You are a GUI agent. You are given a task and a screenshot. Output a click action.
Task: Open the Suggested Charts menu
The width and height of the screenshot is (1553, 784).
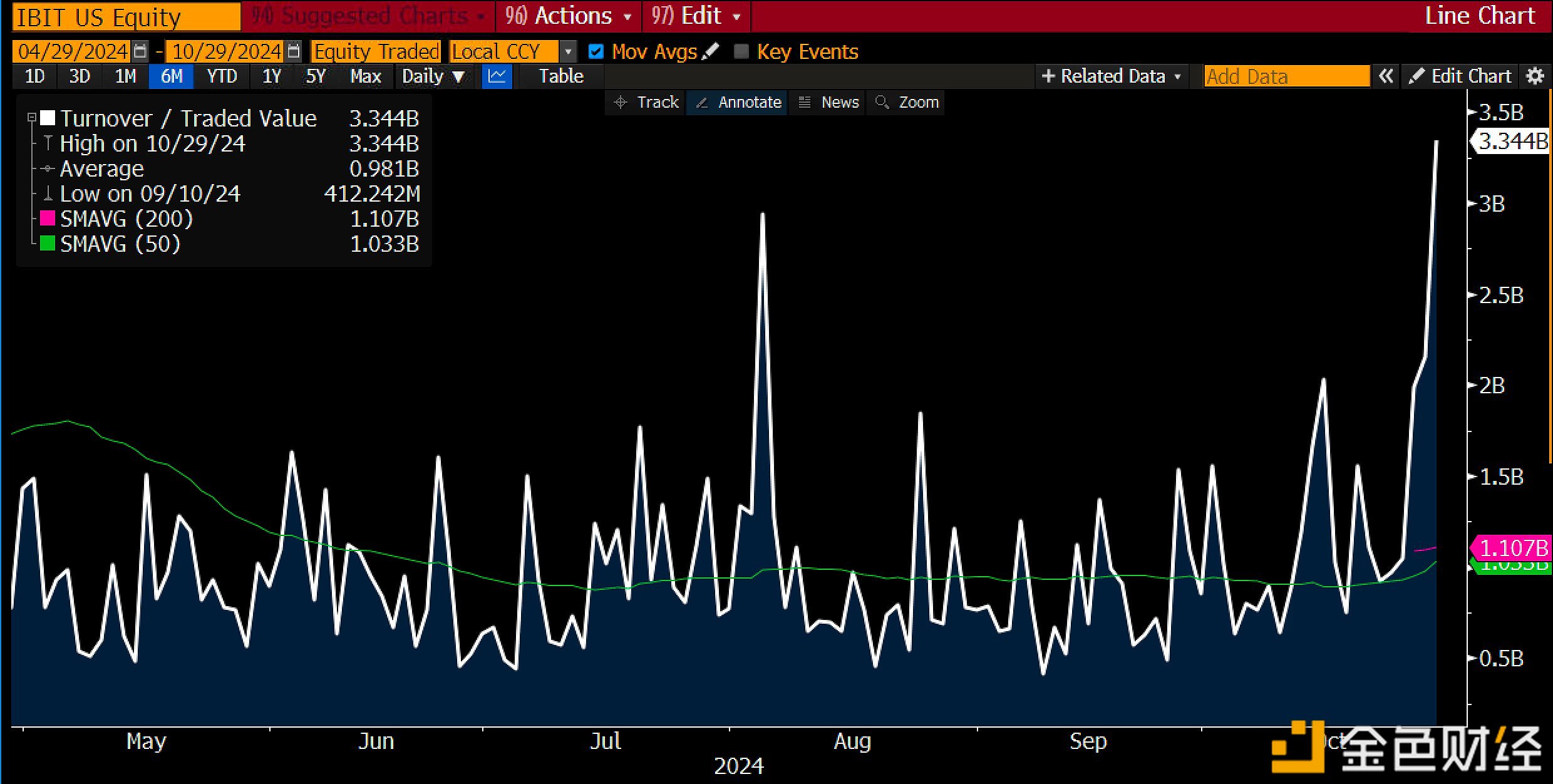click(x=368, y=16)
